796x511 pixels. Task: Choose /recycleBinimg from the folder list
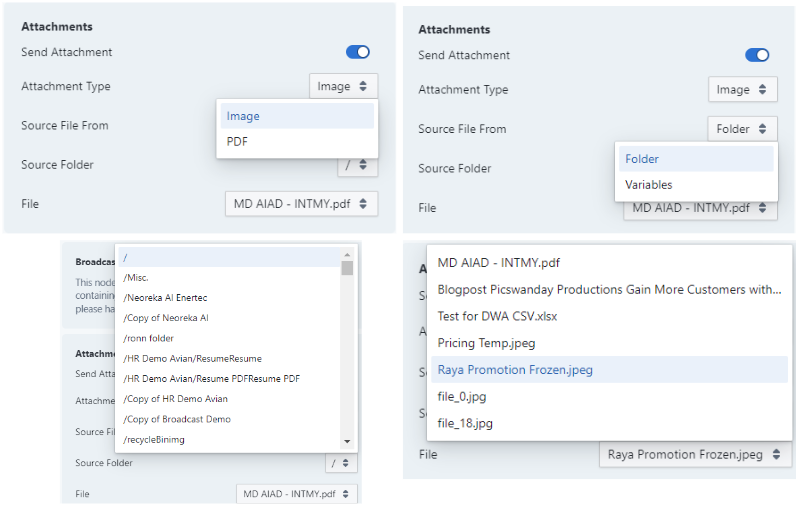(x=154, y=439)
